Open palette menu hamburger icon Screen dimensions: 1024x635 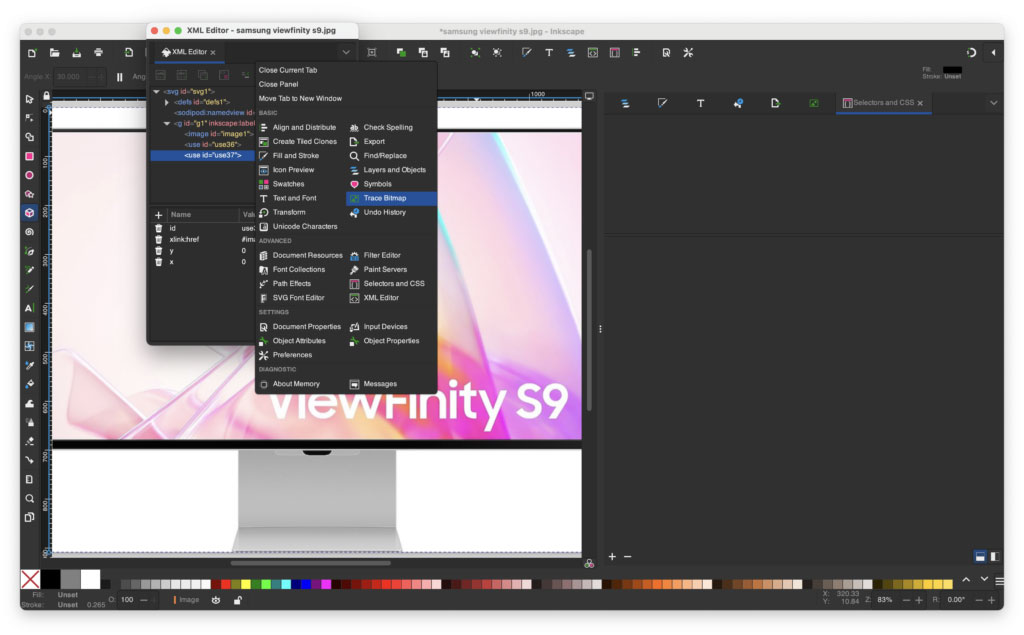999,581
